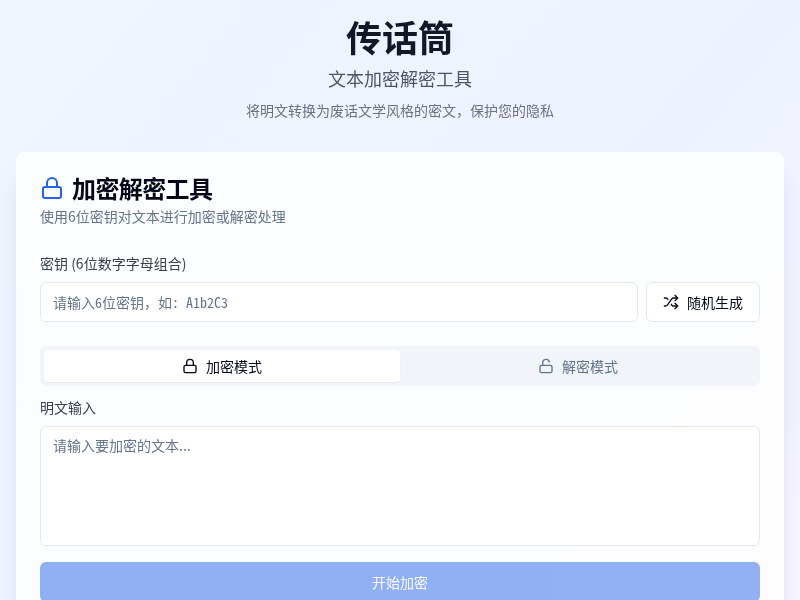Click the shuffle icon in 随机生成 button

click(x=671, y=303)
